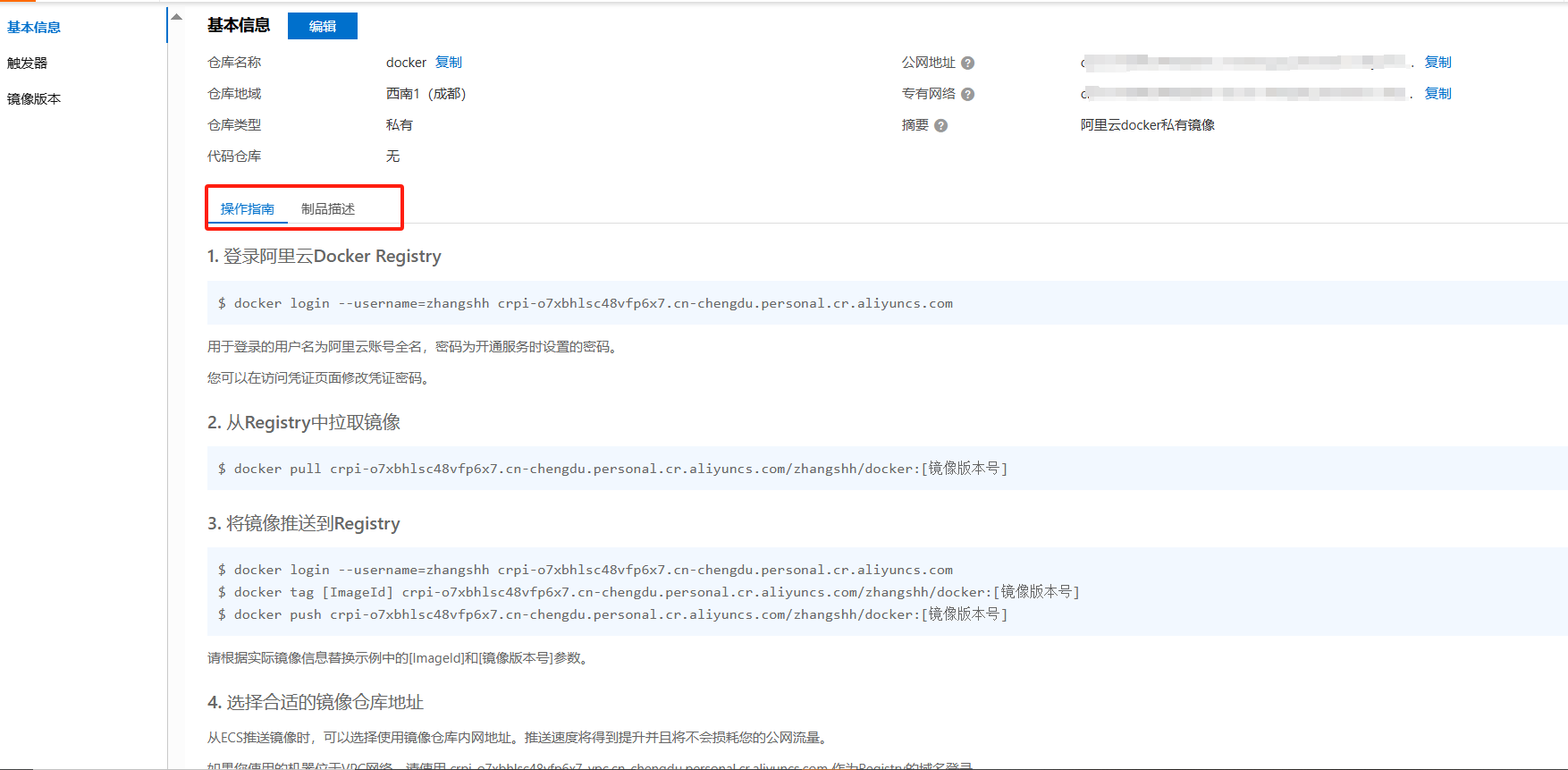This screenshot has width=1568, height=770.
Task: Open the 基本信息 sidebar section
Action: pyautogui.click(x=34, y=27)
